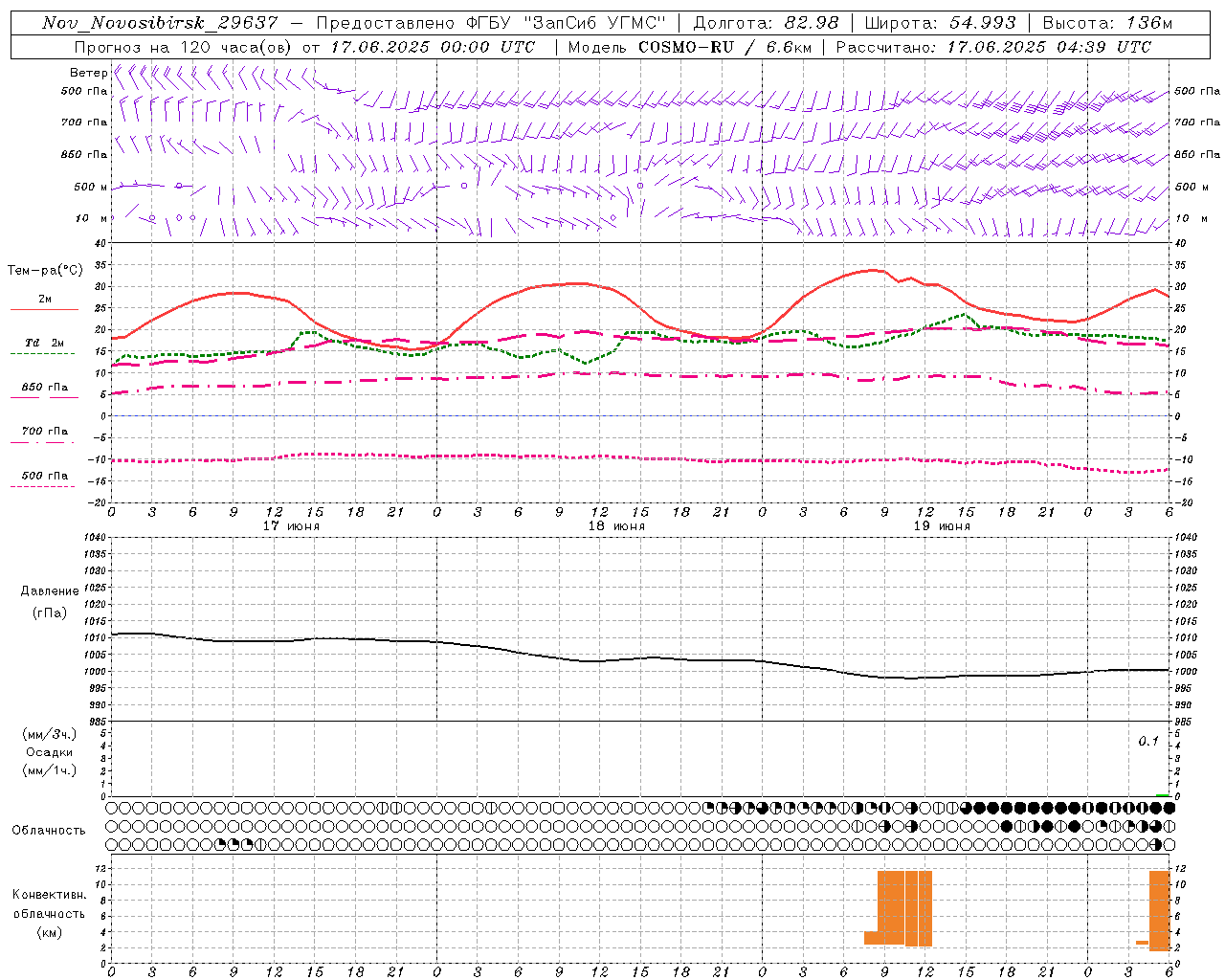Select the "COSMO-RU" model name
The width and height of the screenshot is (1225, 980).
click(686, 47)
